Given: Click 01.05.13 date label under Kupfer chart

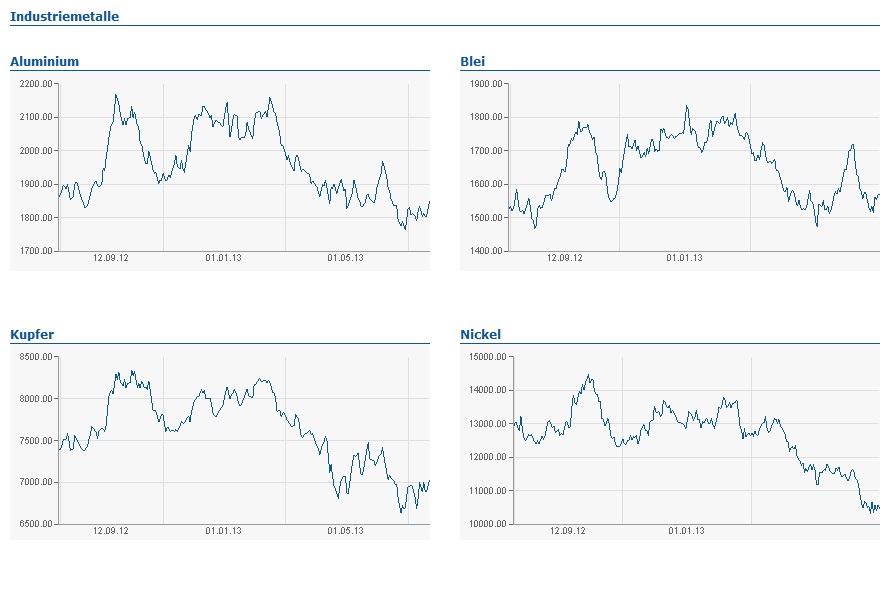Looking at the screenshot, I should pyautogui.click(x=345, y=531).
